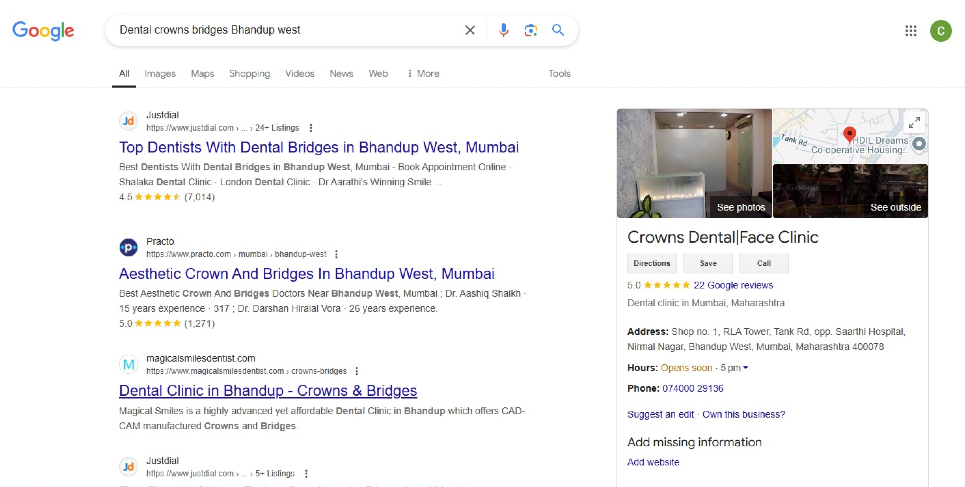
Task: Select the All results tab
Action: click(x=124, y=73)
